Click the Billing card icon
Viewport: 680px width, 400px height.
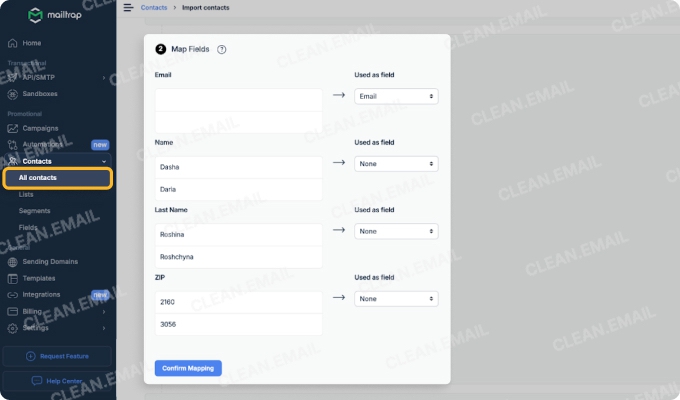(x=13, y=311)
